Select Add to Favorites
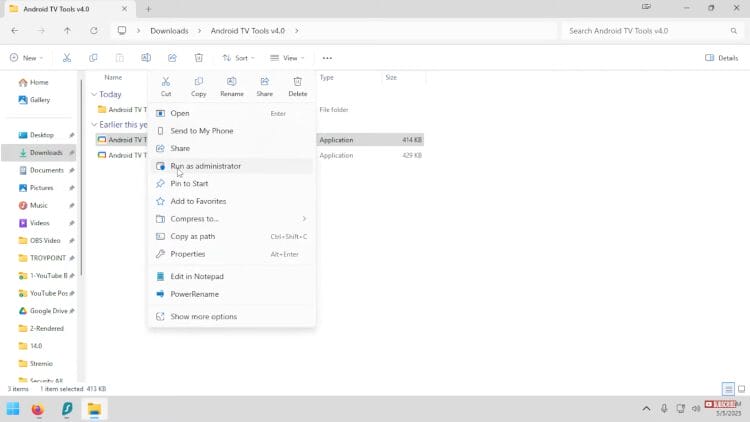Viewport: 750px width, 422px height. [232, 201]
